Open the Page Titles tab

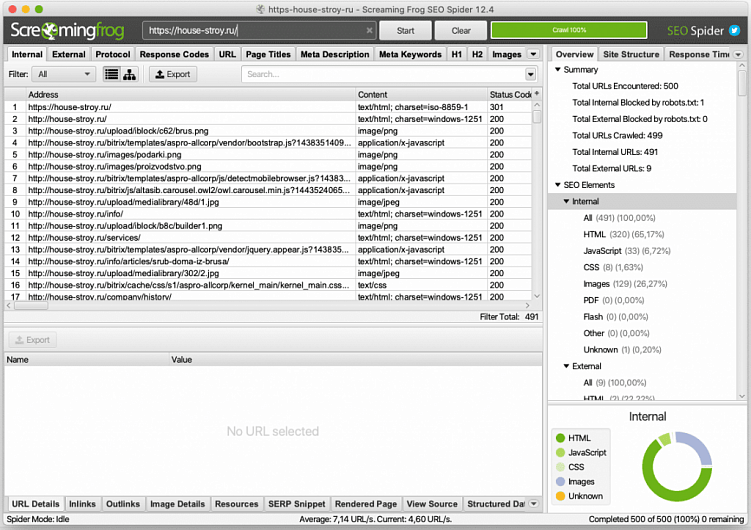point(268,55)
